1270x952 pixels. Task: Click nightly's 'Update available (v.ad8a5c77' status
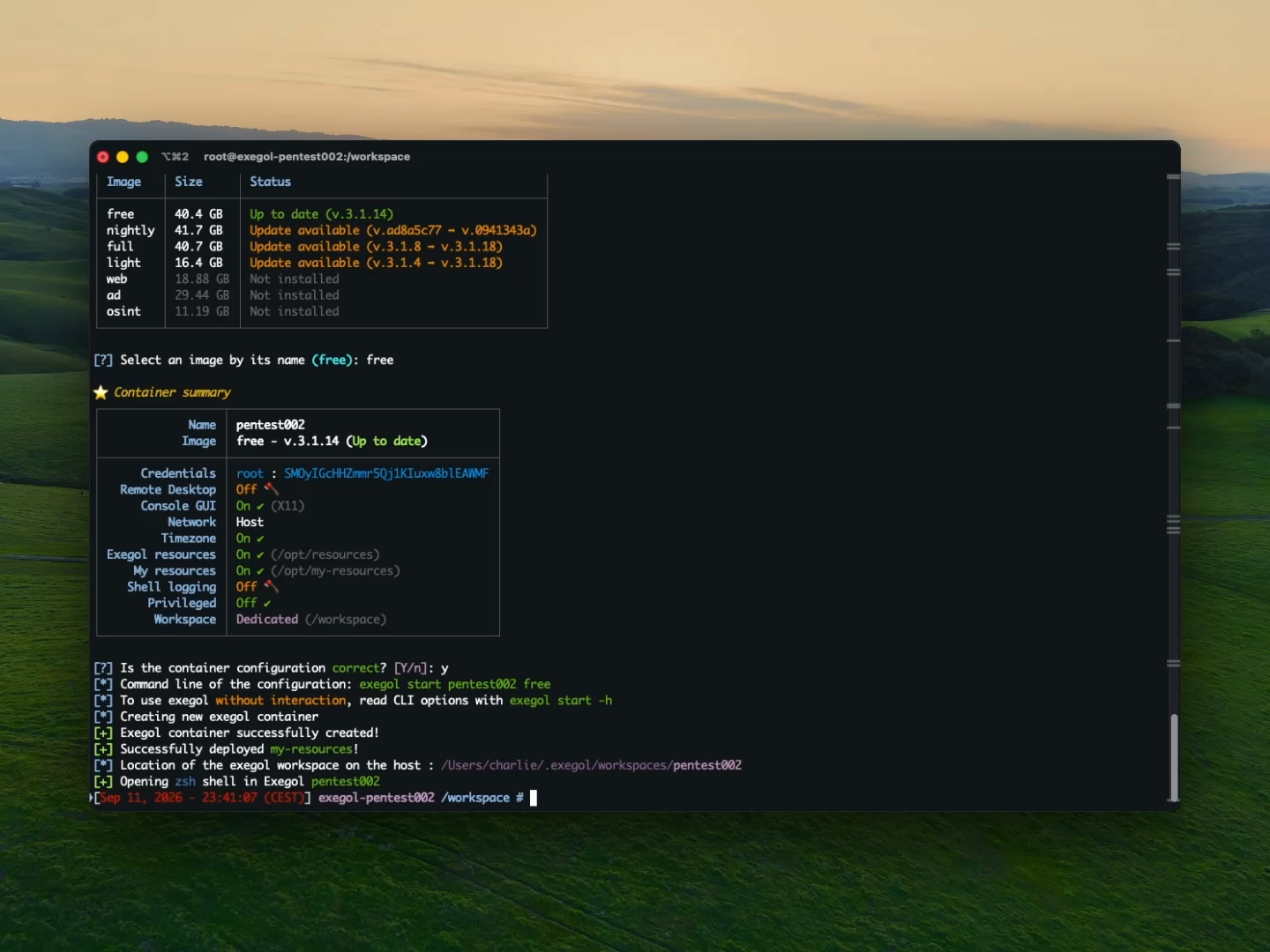(x=392, y=231)
